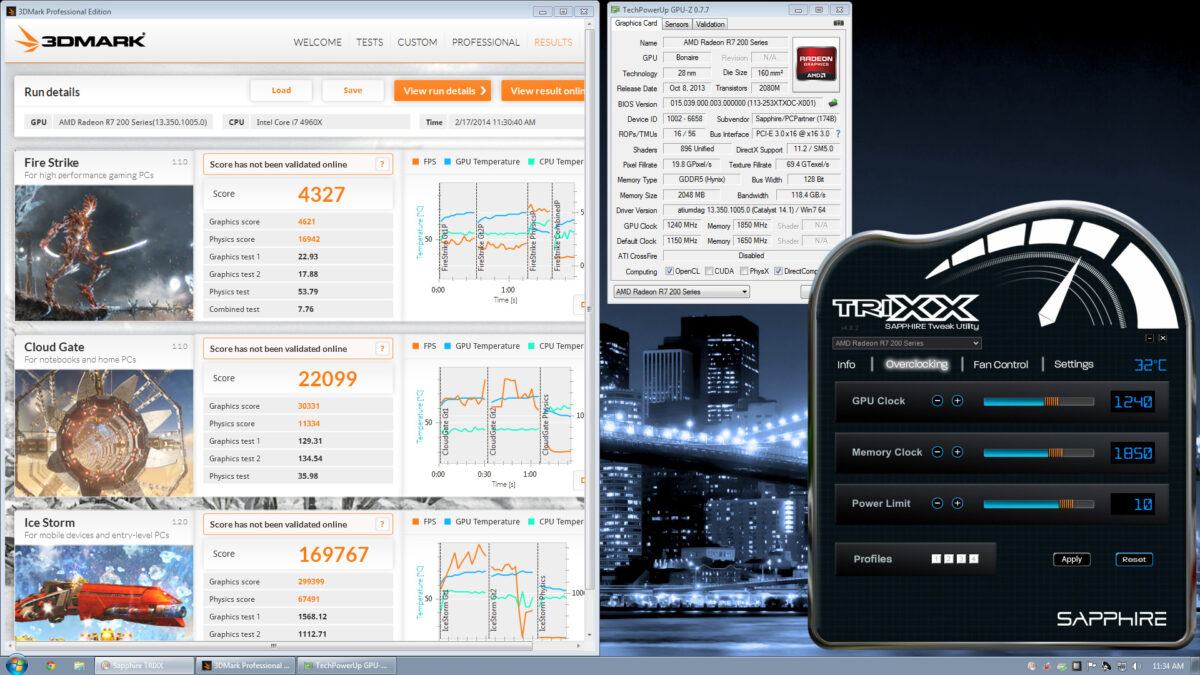Decrease GPU Clock with the minus icon

937,401
